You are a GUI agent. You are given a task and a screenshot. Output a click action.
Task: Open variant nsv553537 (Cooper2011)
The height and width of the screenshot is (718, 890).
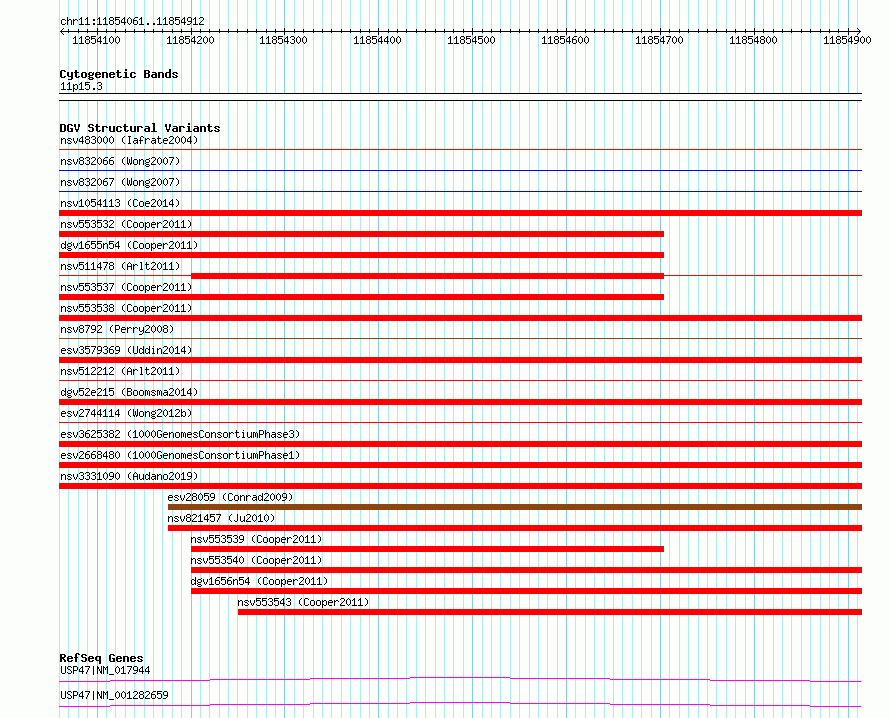point(126,287)
